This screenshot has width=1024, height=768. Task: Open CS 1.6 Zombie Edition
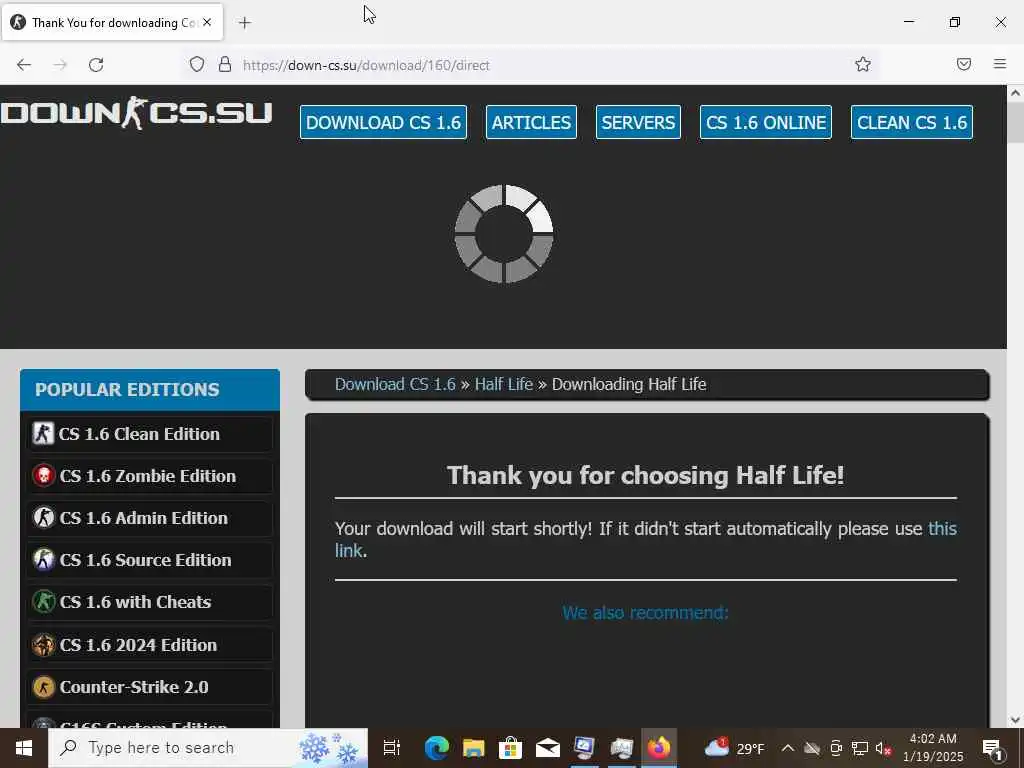pos(150,476)
